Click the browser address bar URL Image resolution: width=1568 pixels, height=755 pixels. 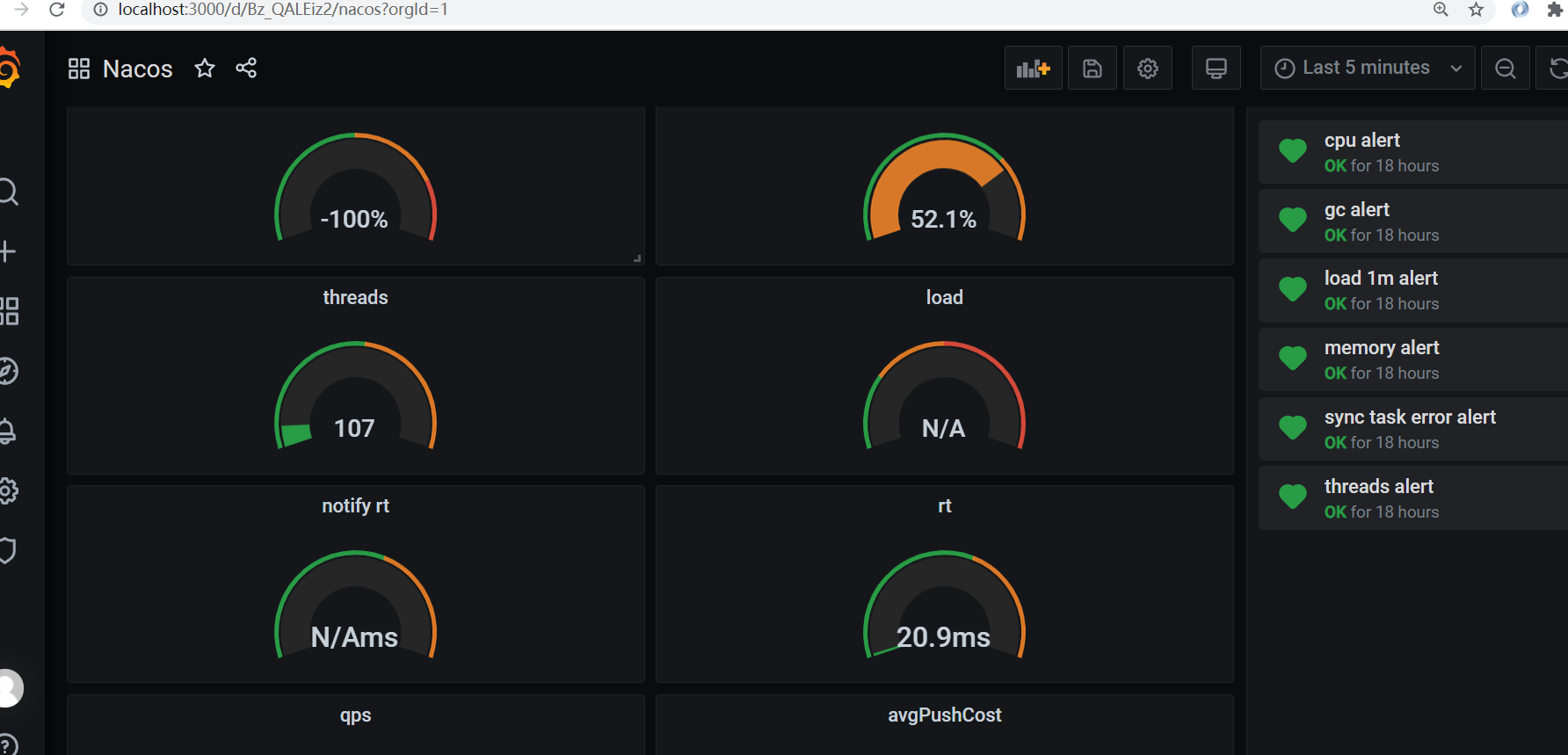click(283, 10)
